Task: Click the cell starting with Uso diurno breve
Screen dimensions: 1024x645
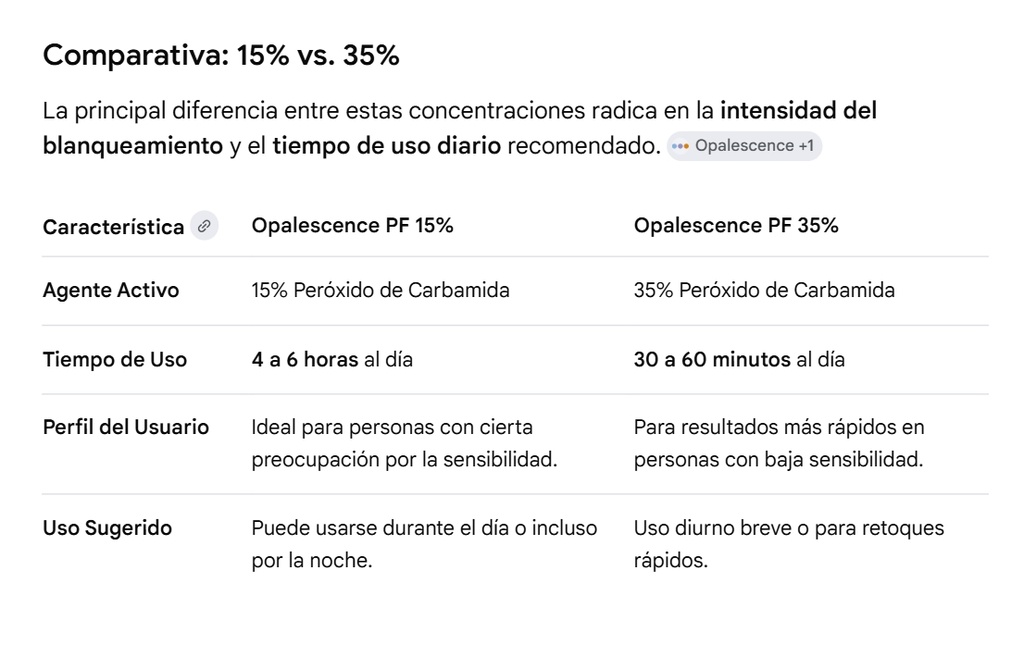Action: point(788,544)
